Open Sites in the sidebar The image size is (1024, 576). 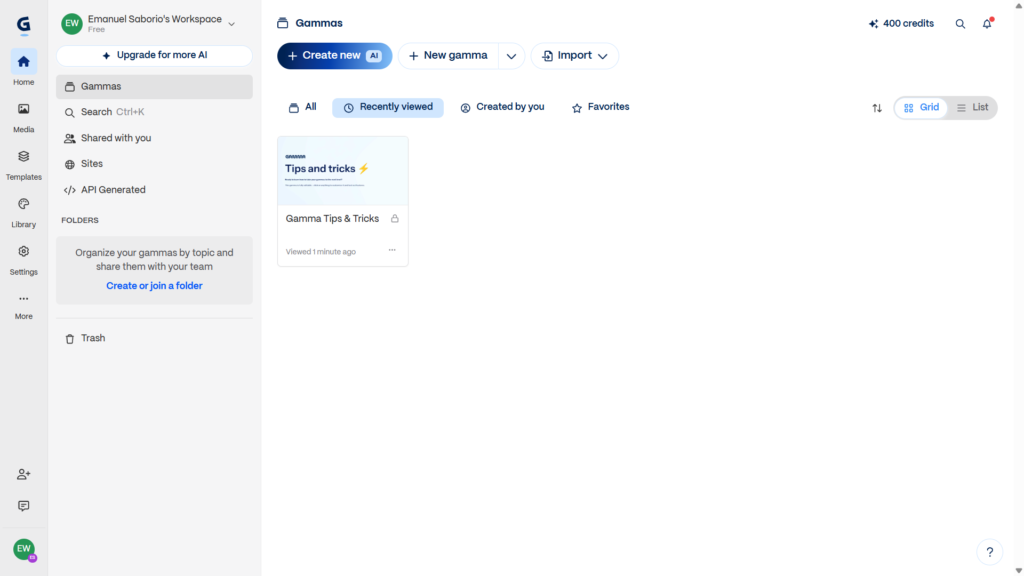click(x=154, y=164)
